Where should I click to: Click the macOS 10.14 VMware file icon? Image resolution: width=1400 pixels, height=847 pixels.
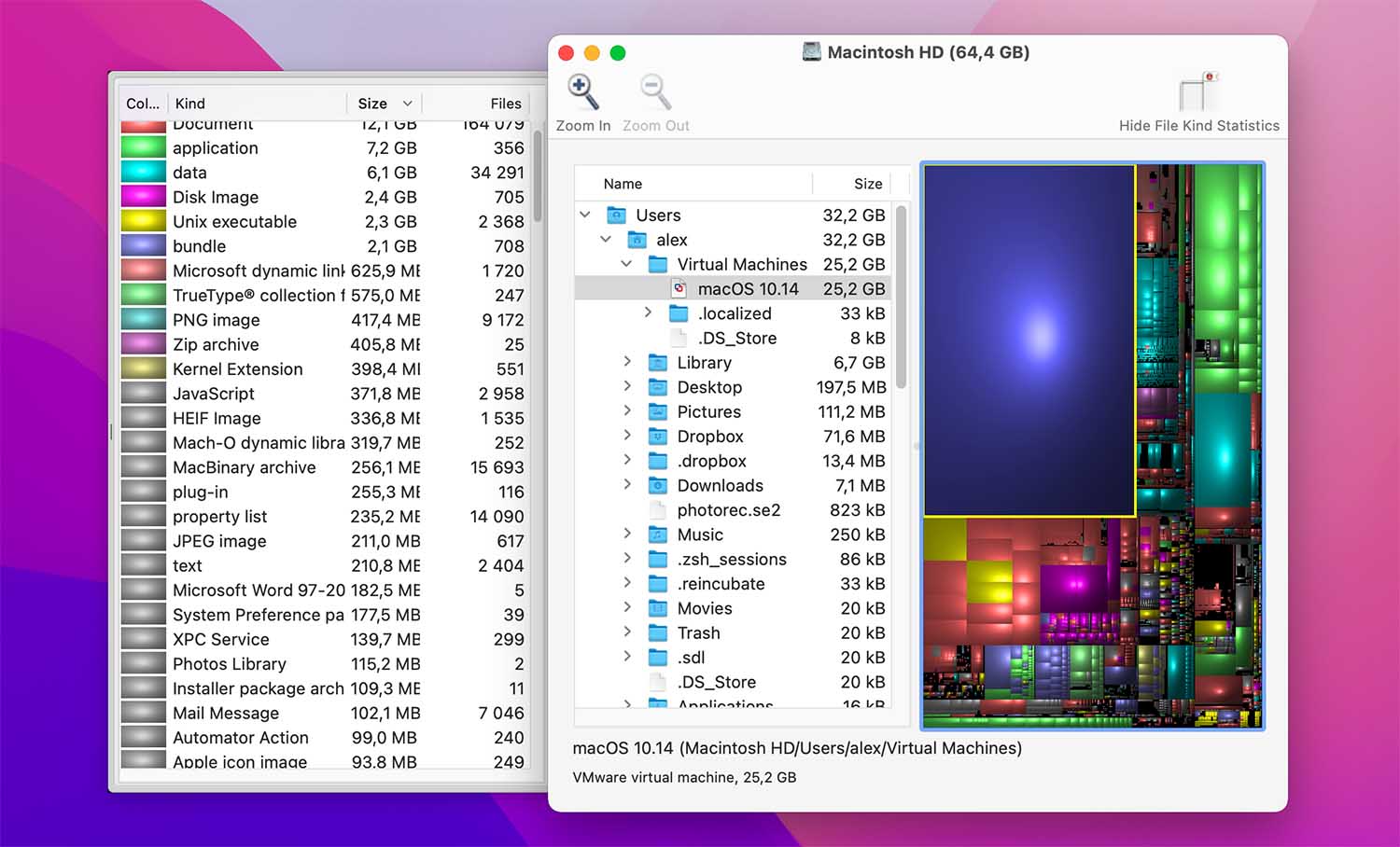point(679,289)
